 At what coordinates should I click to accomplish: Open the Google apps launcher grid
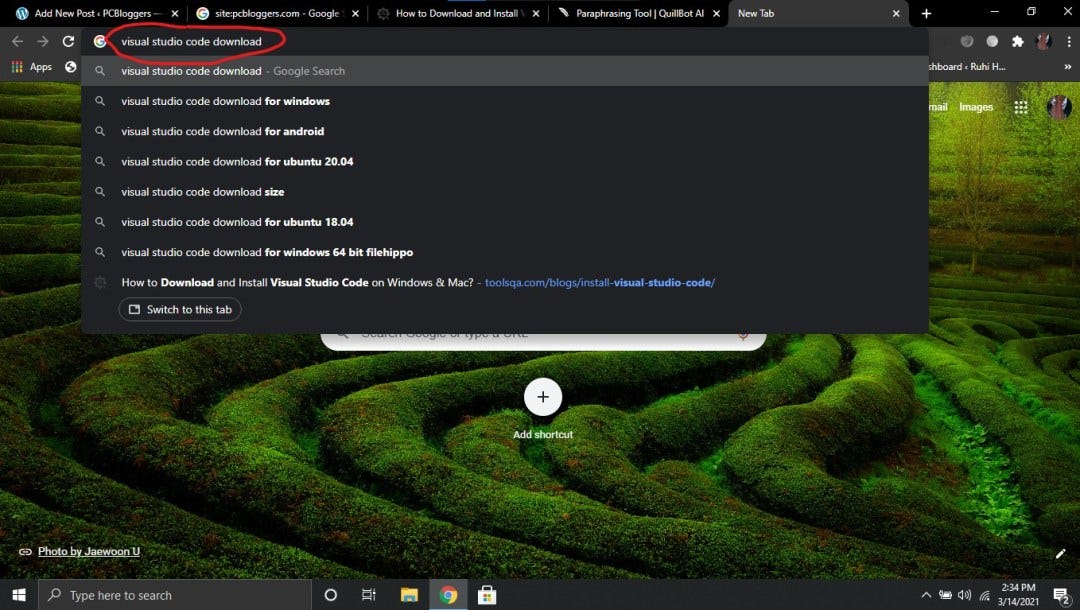pos(1021,107)
